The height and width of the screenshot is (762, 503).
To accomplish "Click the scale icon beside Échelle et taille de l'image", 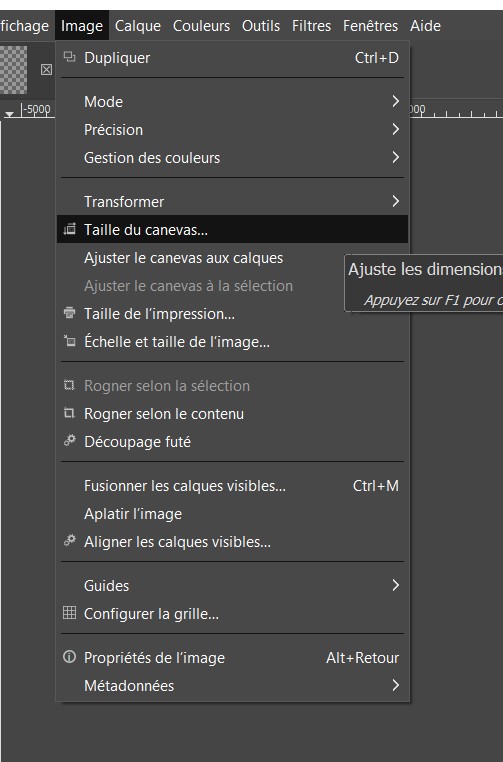I will pyautogui.click(x=69, y=341).
